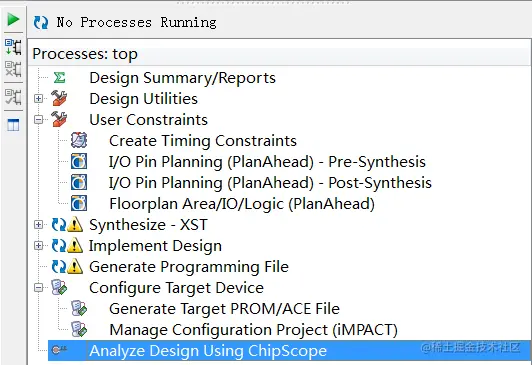Select I/O Pin Planning (PlanAhead) - Pre-Synthesis
This screenshot has height=365, width=532.
coord(267,162)
